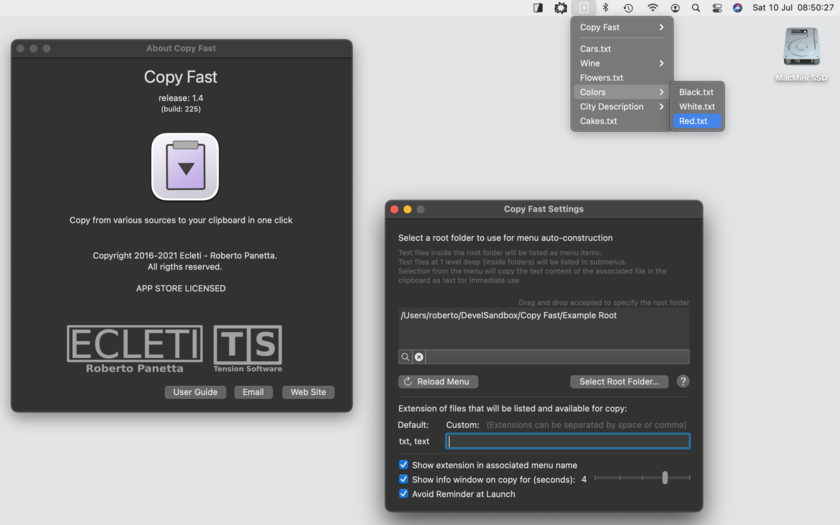Select Red.txt from the Colors submenu
Viewport: 840px width, 525px height.
pyautogui.click(x=694, y=121)
